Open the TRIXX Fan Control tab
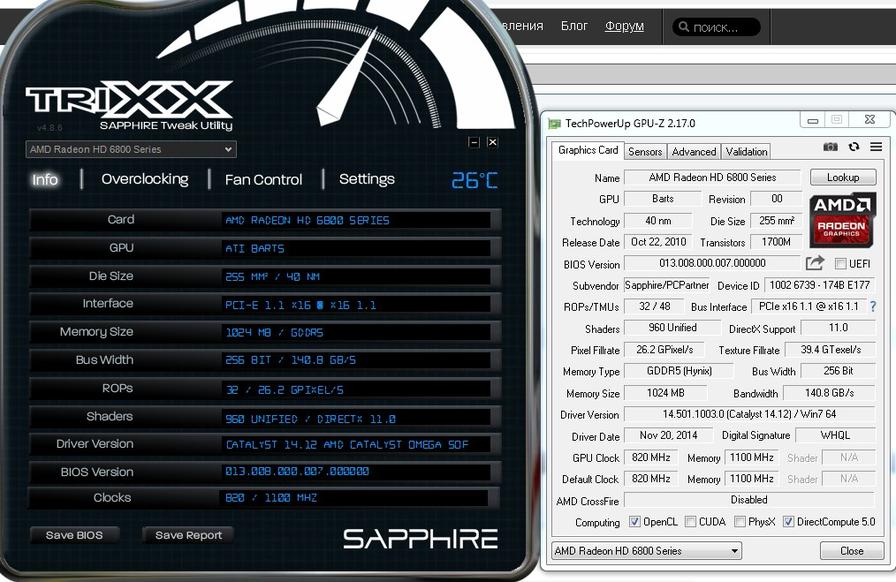This screenshot has width=896, height=582. [x=263, y=180]
